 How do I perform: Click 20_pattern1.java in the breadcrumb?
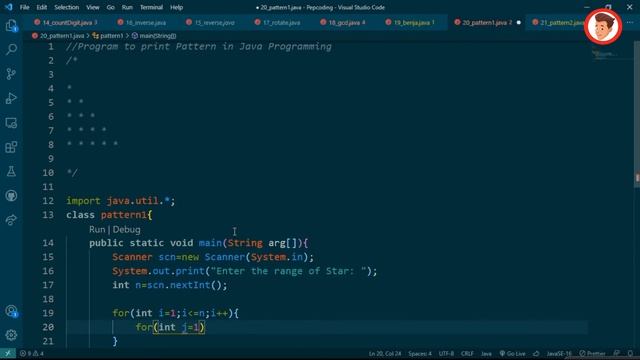tap(62, 36)
